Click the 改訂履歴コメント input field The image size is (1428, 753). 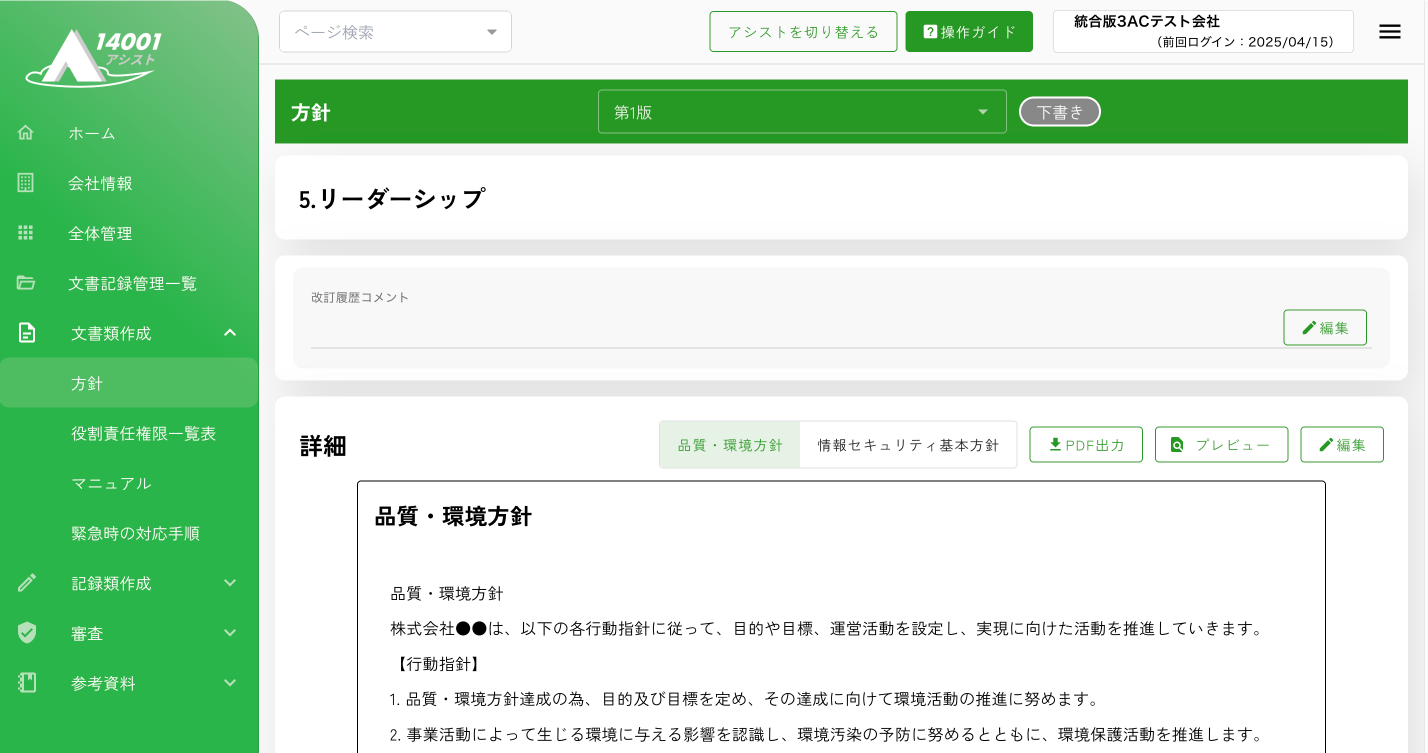pyautogui.click(x=790, y=332)
